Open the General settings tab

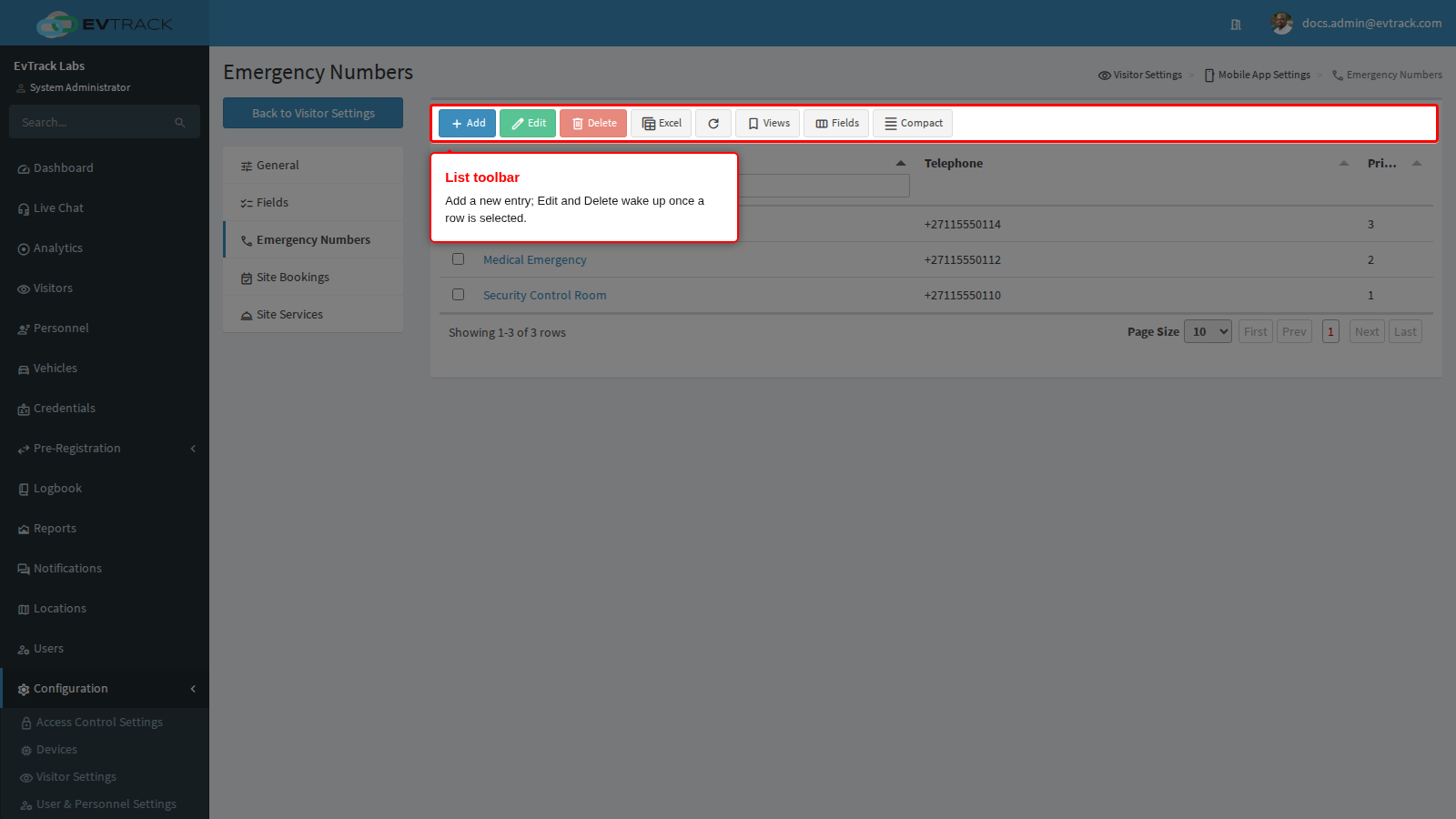(313, 166)
